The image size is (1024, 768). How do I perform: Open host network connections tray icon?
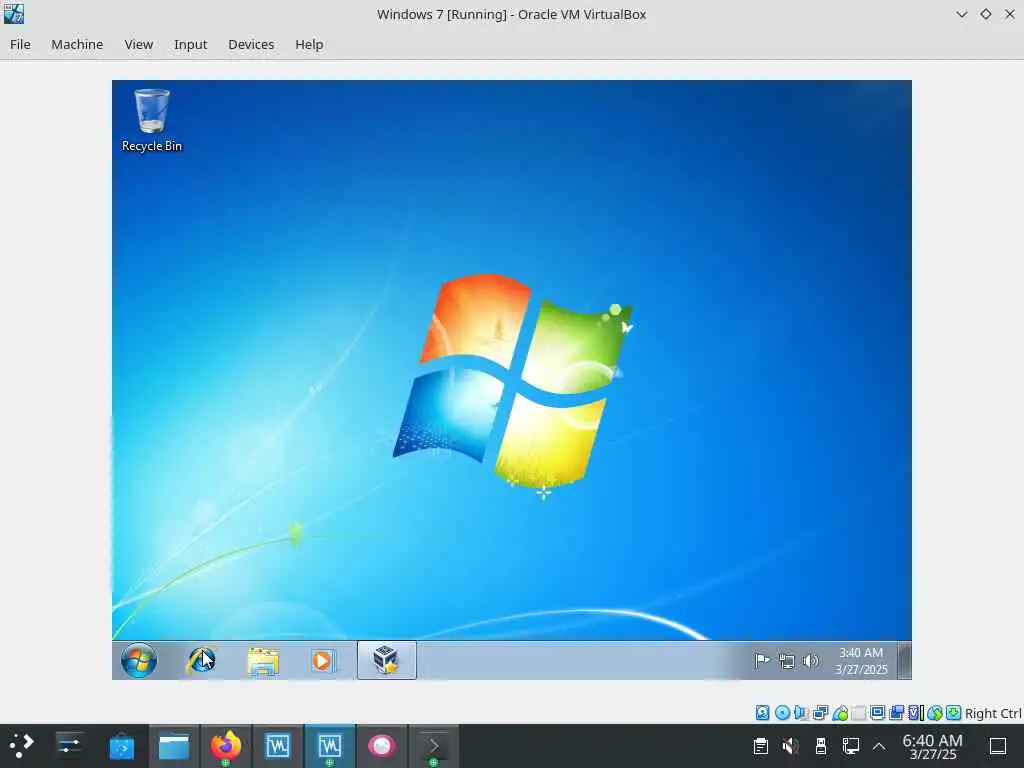pos(850,746)
